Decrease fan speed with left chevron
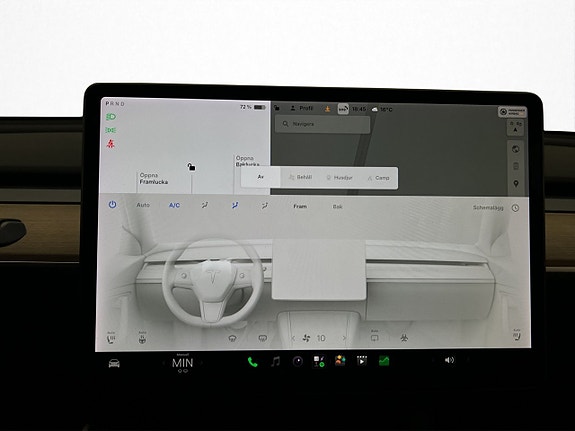This screenshot has width=575, height=431. coord(293,338)
